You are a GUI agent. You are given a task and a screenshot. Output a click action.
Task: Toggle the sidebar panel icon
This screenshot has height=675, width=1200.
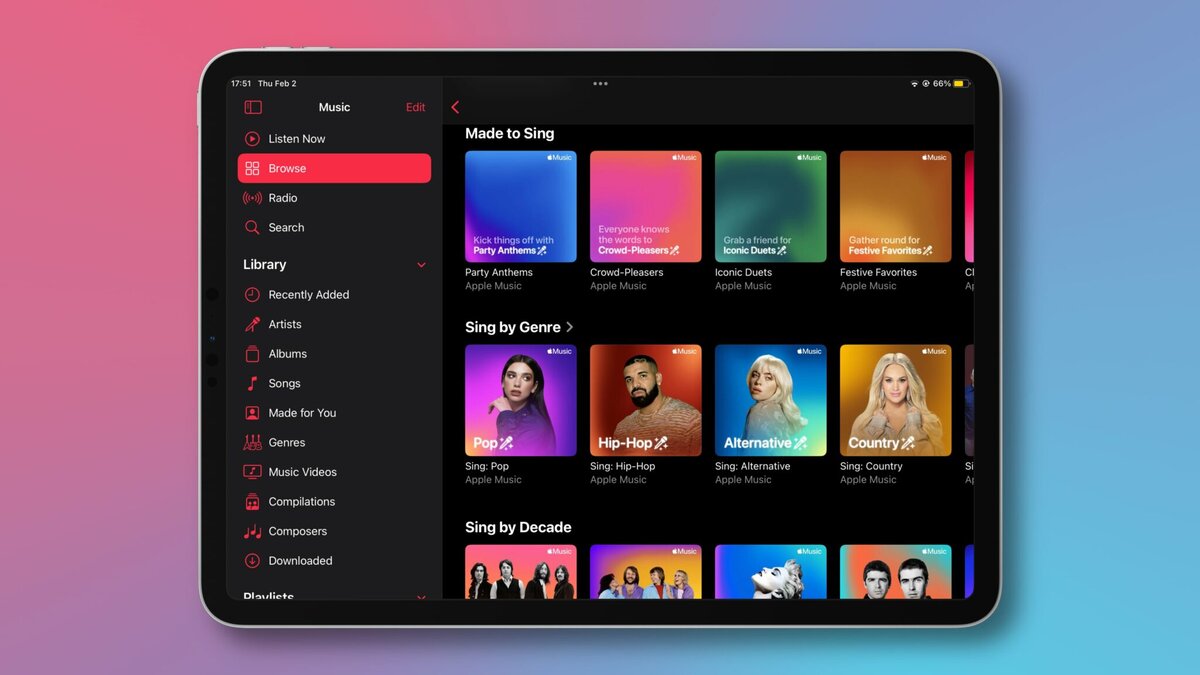pyautogui.click(x=253, y=107)
